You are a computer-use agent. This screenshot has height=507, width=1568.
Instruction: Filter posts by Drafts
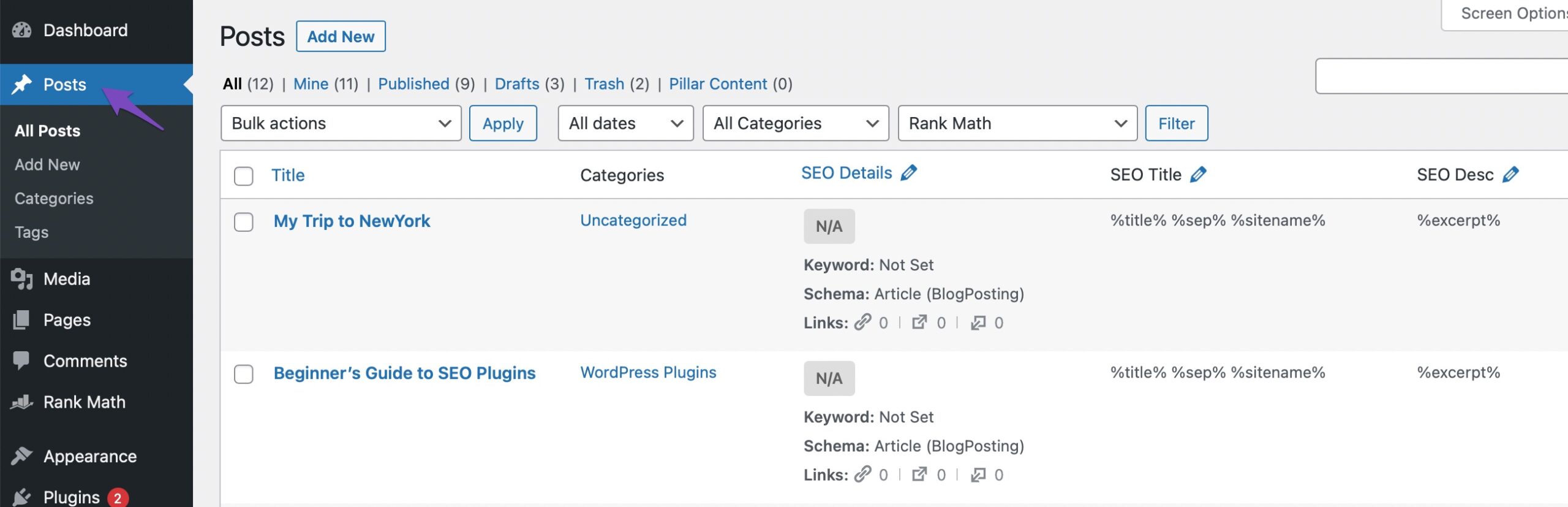pos(517,83)
